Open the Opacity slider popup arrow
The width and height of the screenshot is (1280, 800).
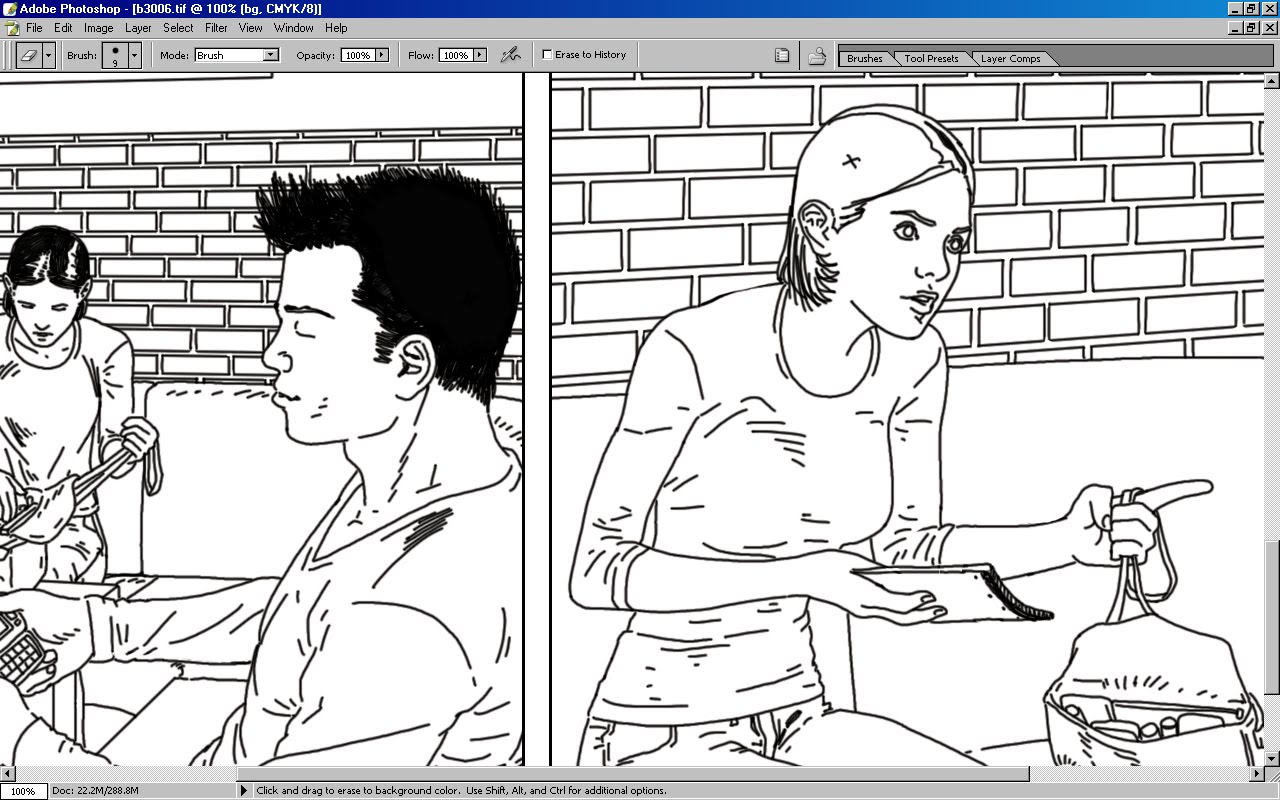tap(382, 55)
